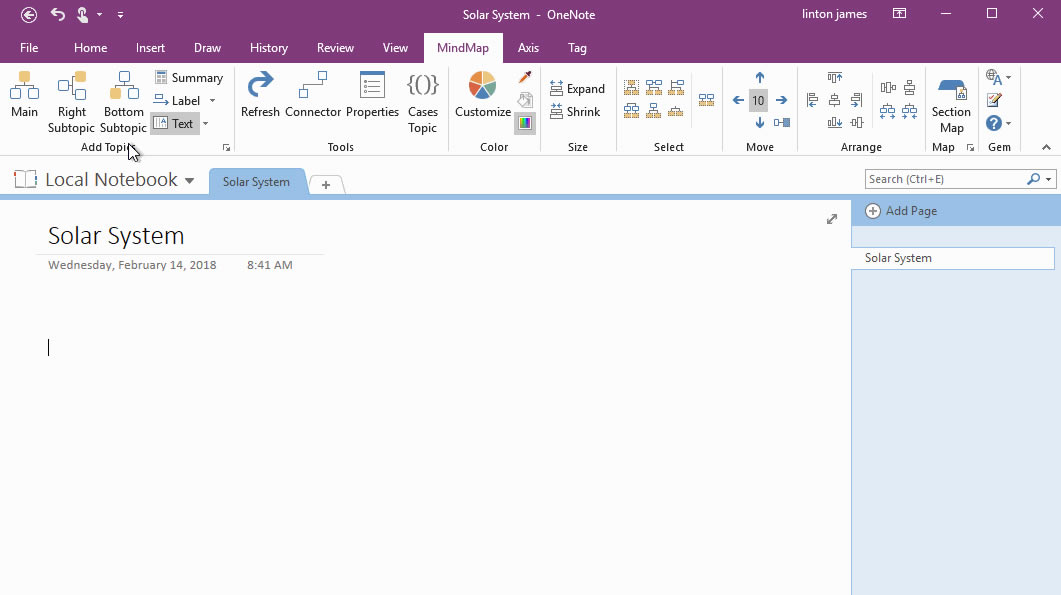Viewport: 1061px width, 595px height.
Task: Switch to the Axis ribbon tab
Action: pos(528,47)
